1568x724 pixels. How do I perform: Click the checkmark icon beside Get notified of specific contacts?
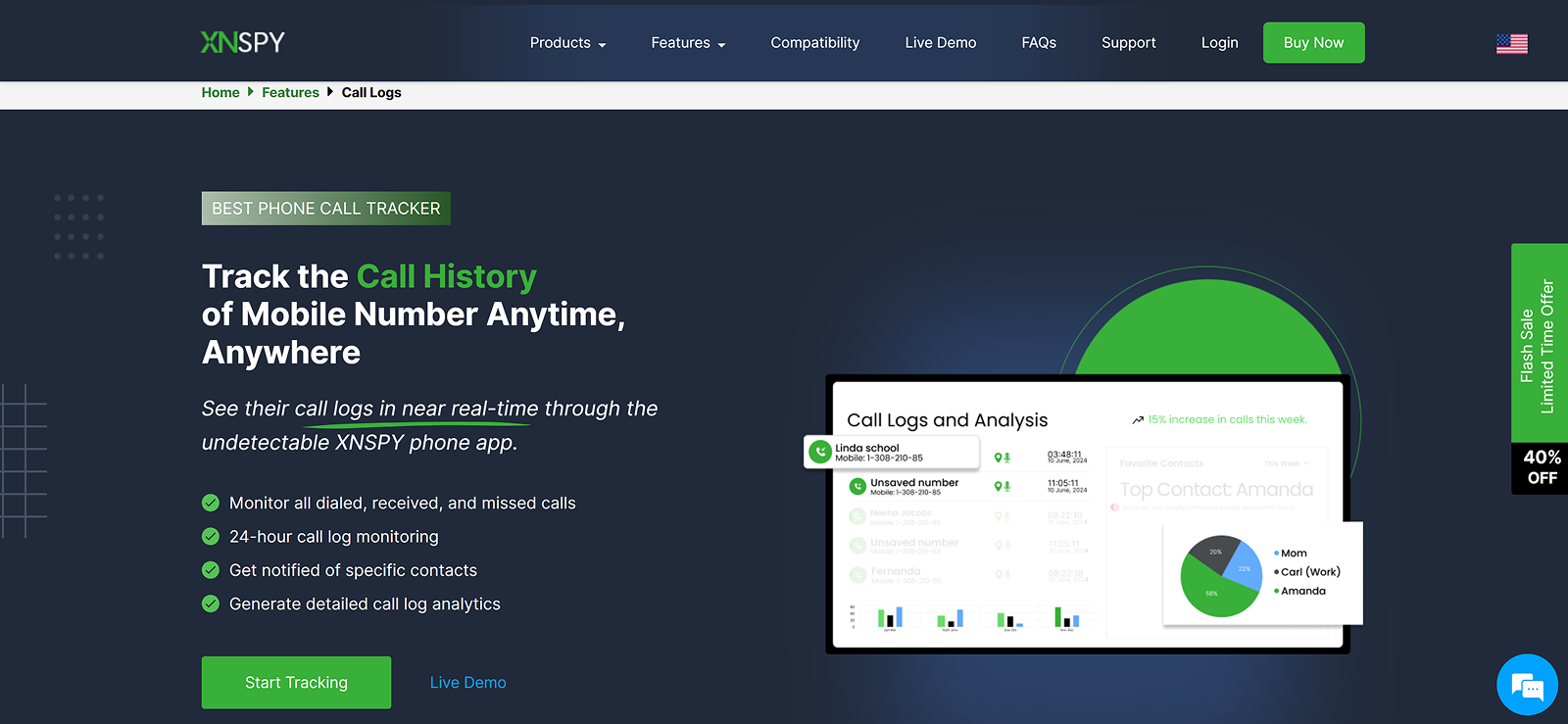pos(211,569)
